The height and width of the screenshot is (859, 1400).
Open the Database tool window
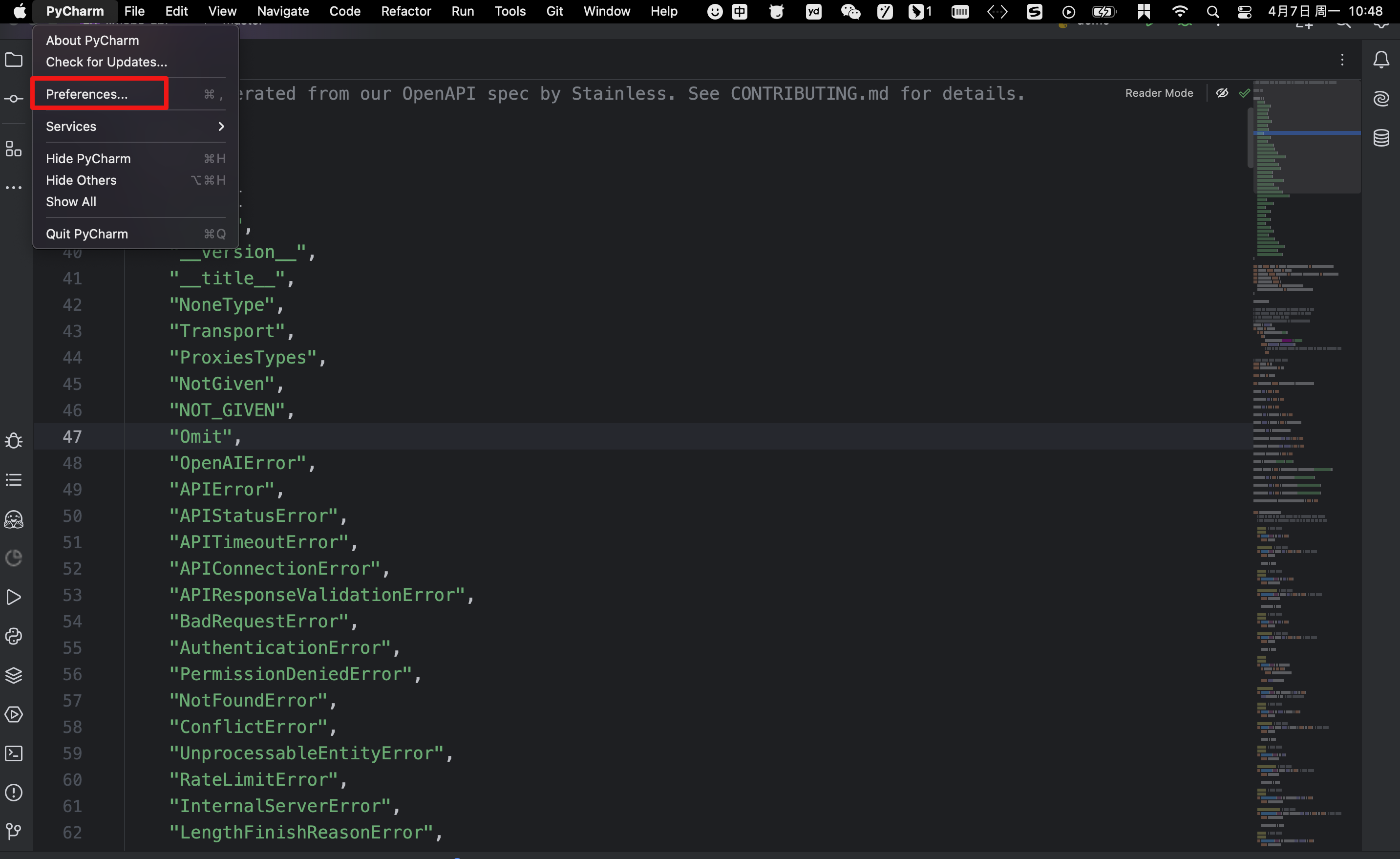[1382, 138]
